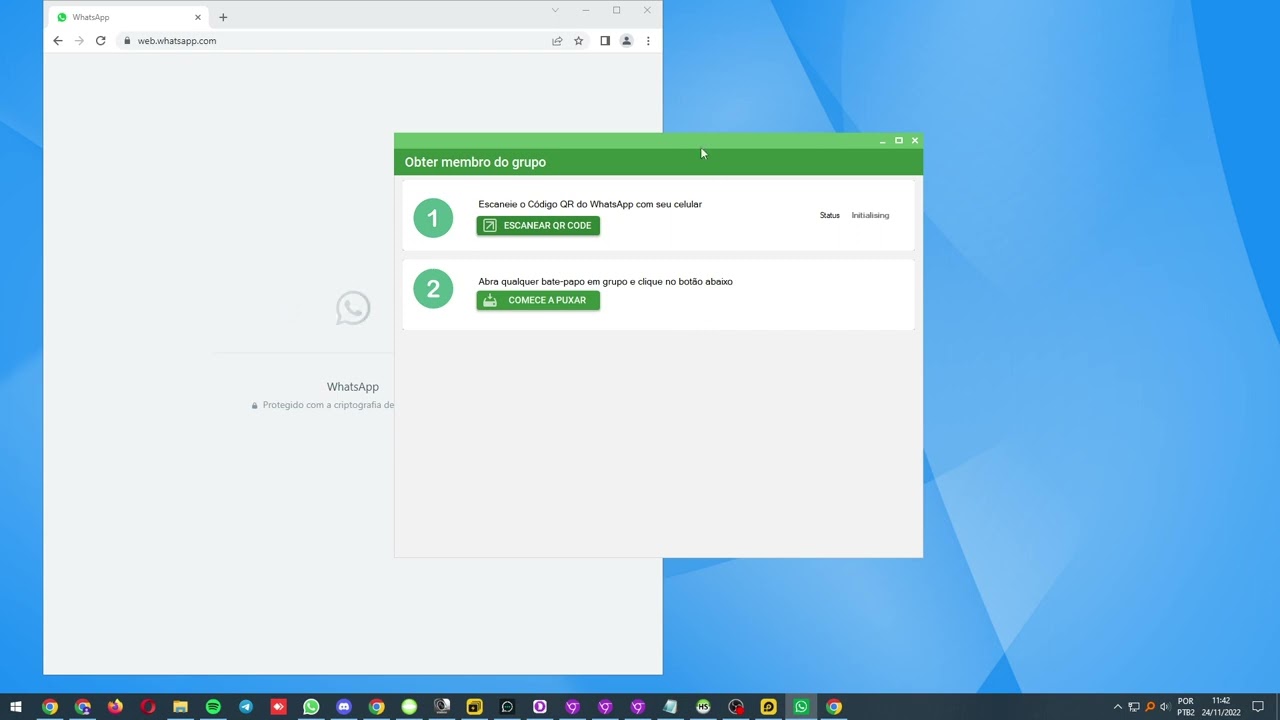Open Chrome's tab search chevron
Screen dimensions: 1280x720
555,10
